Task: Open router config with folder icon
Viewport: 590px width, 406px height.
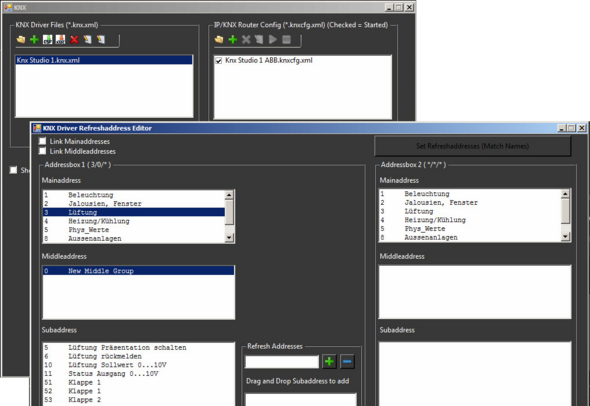Action: (219, 39)
